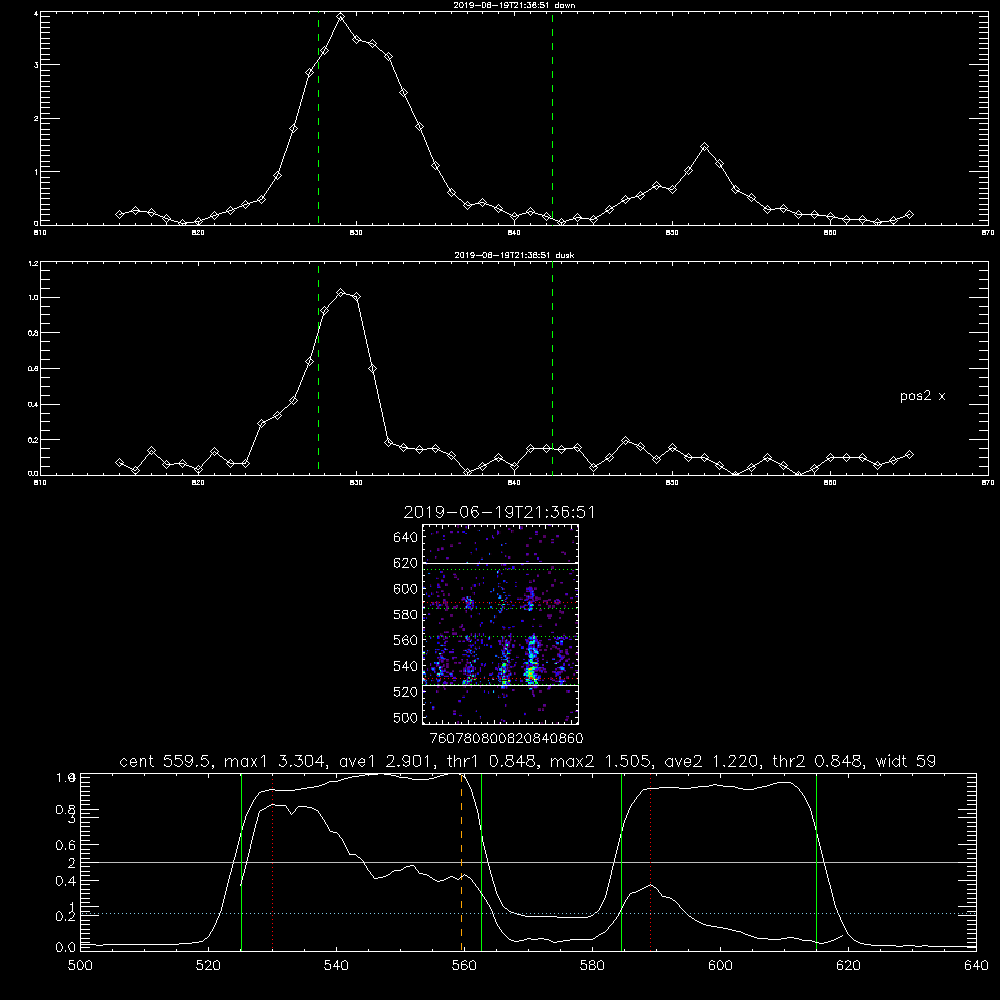
Task: Click the peak diamond marker in dusk plot
Action: point(341,293)
